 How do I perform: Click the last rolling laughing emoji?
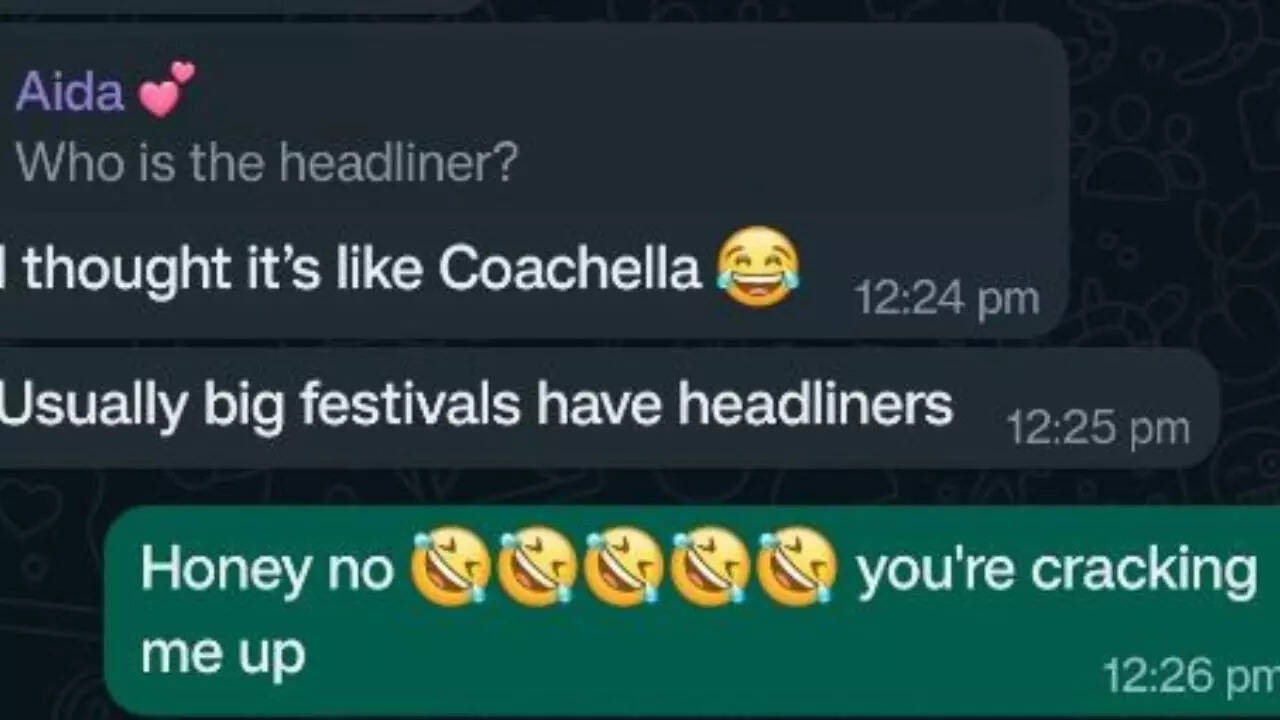tap(796, 567)
